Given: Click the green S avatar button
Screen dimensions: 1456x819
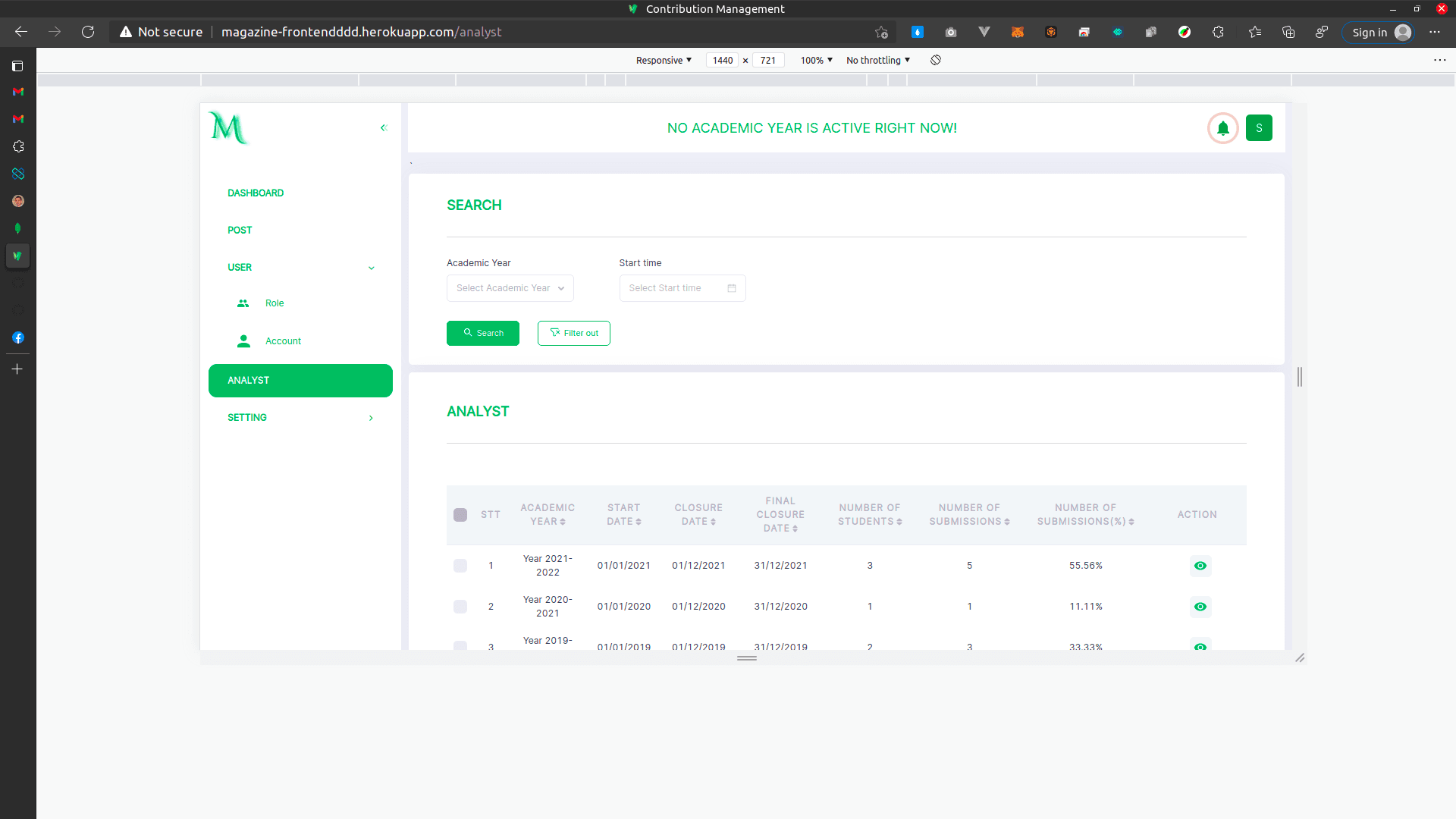Looking at the screenshot, I should [1259, 127].
